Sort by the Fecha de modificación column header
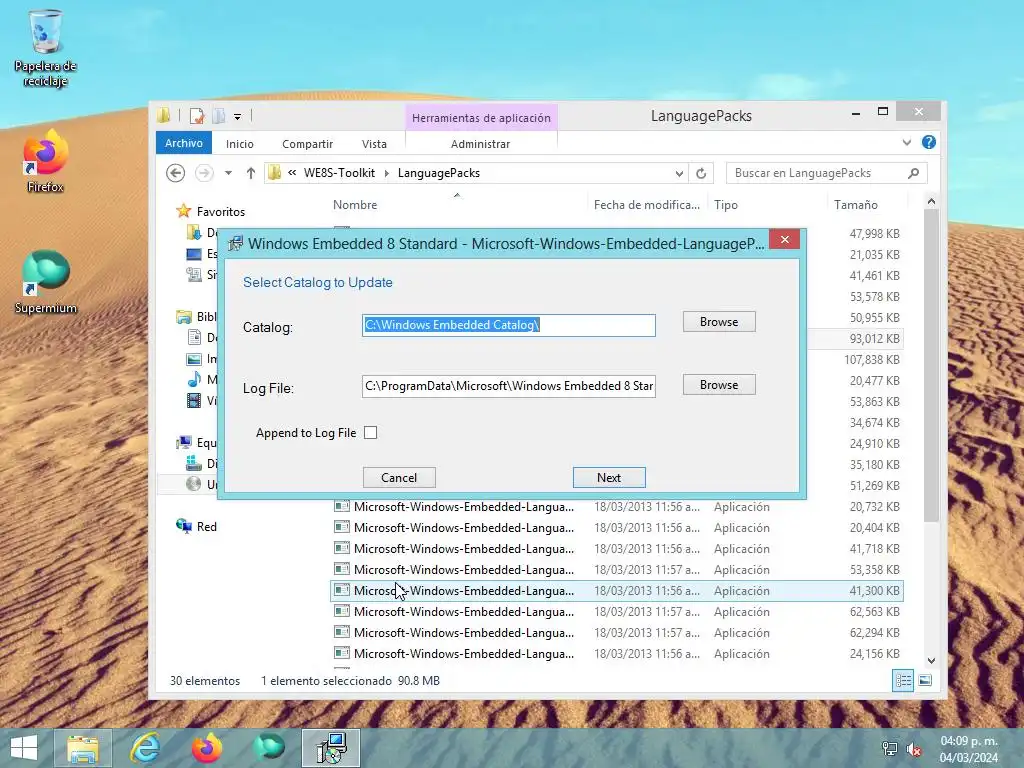 [647, 204]
